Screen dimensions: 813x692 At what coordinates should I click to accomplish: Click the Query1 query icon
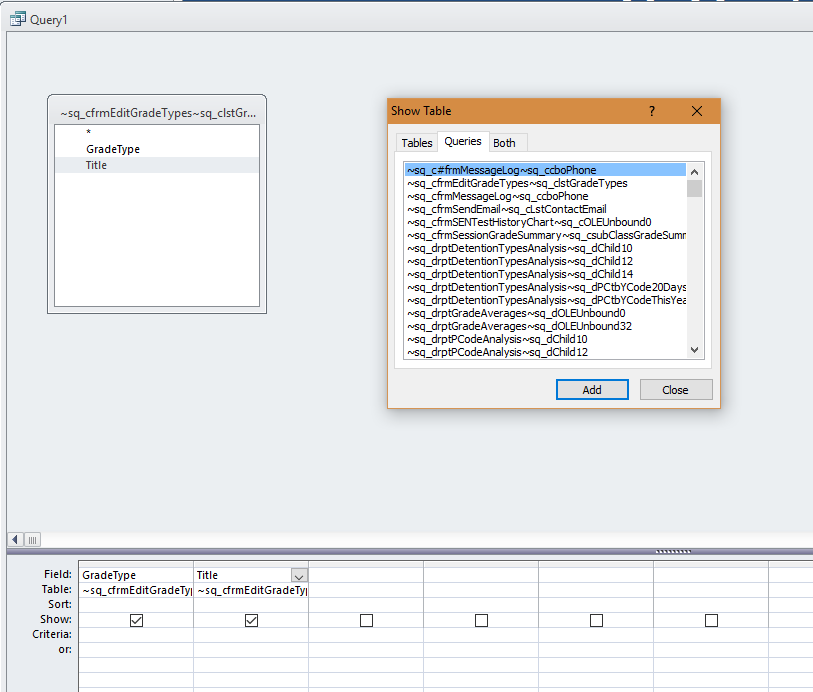pyautogui.click(x=18, y=19)
